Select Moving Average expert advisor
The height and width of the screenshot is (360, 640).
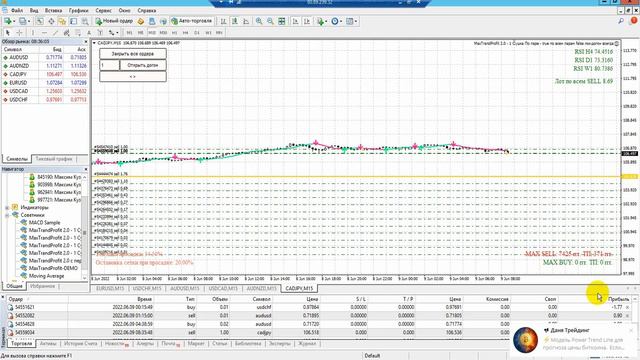click(46, 276)
